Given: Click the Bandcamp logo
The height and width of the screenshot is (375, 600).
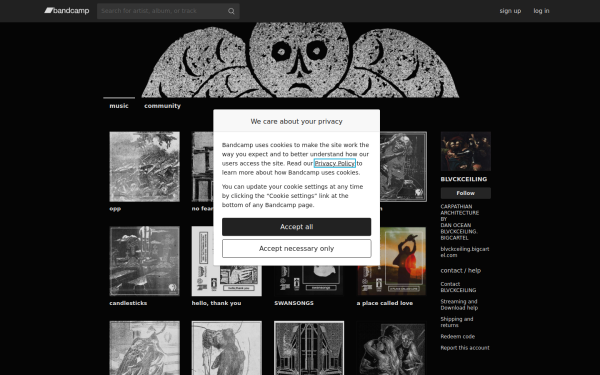Looking at the screenshot, I should click(67, 11).
